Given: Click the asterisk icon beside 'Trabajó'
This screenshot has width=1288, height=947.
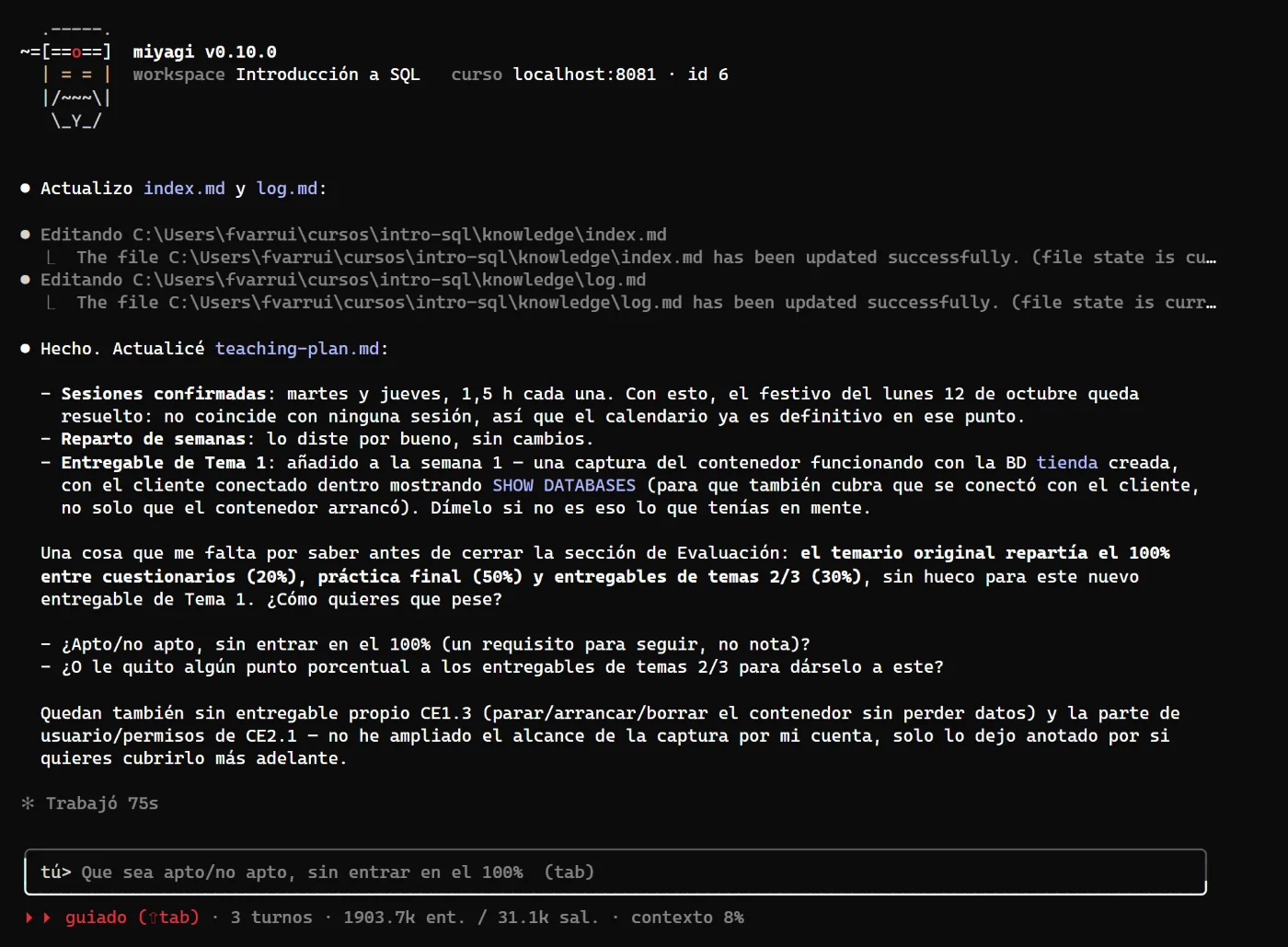Looking at the screenshot, I should (28, 803).
